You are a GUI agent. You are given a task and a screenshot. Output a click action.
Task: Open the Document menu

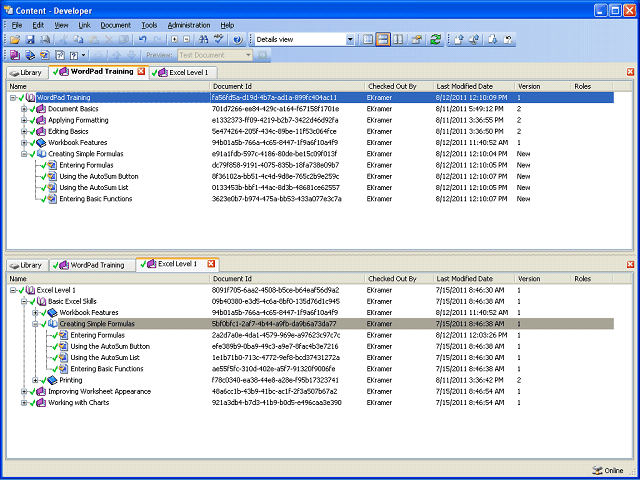pyautogui.click(x=116, y=25)
